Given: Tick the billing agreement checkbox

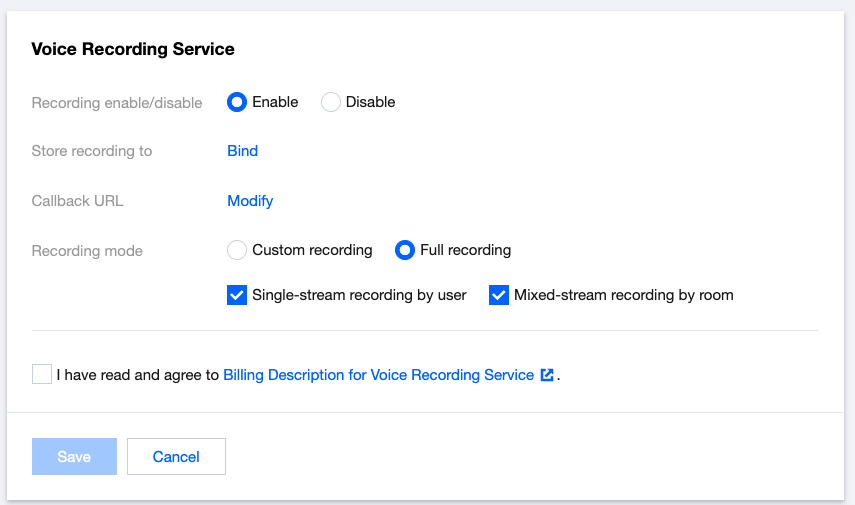Looking at the screenshot, I should pos(42,374).
